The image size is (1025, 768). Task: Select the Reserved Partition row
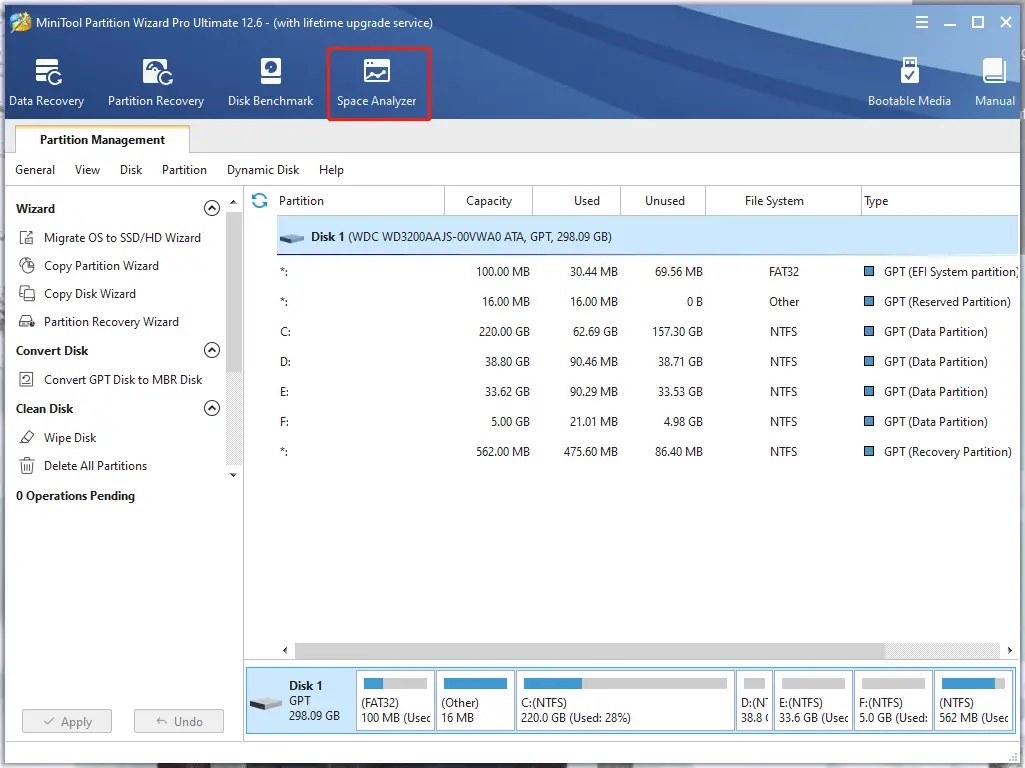click(x=647, y=302)
